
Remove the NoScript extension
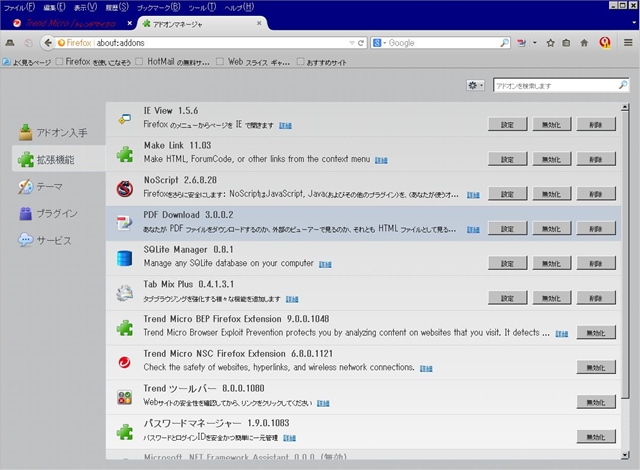596,194
